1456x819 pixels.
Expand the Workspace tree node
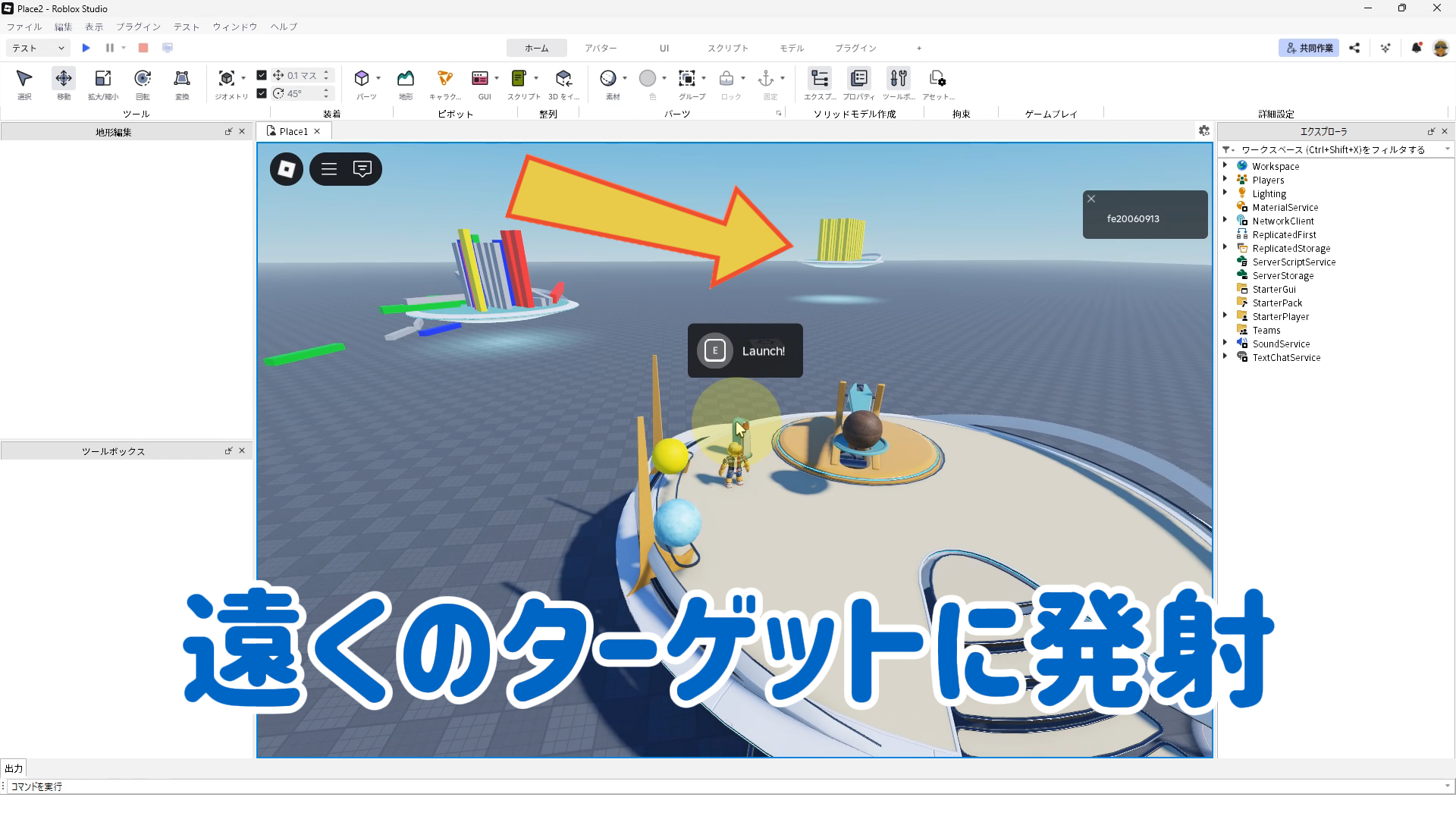pos(1225,165)
